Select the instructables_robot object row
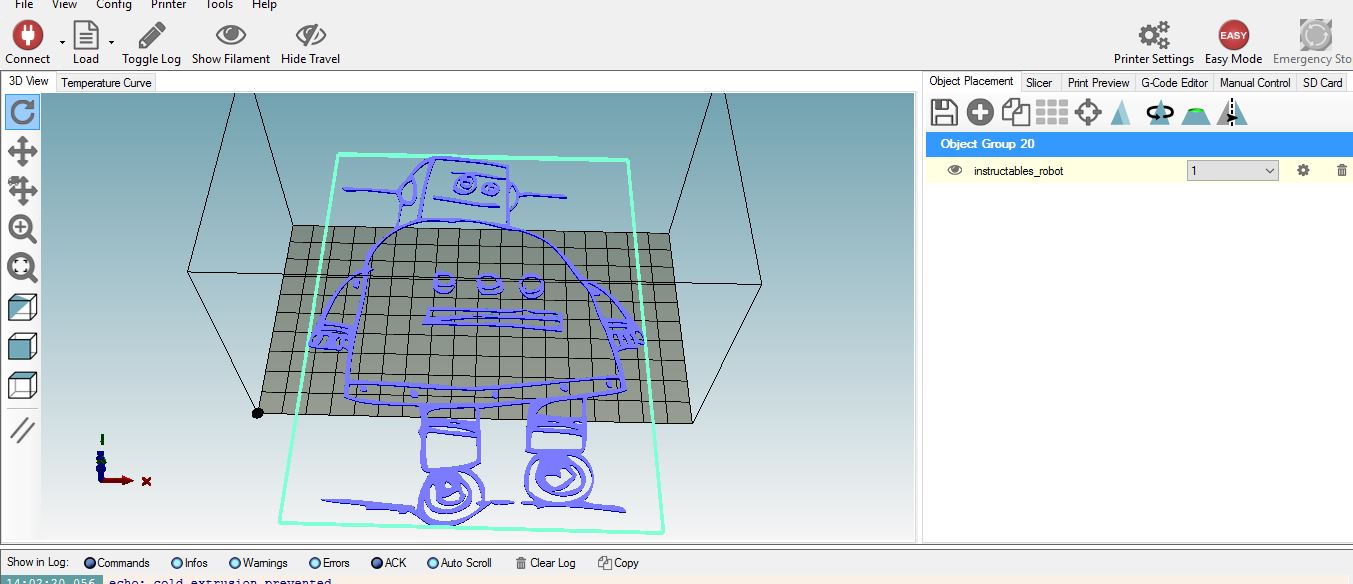The height and width of the screenshot is (584, 1353). 1138,171
